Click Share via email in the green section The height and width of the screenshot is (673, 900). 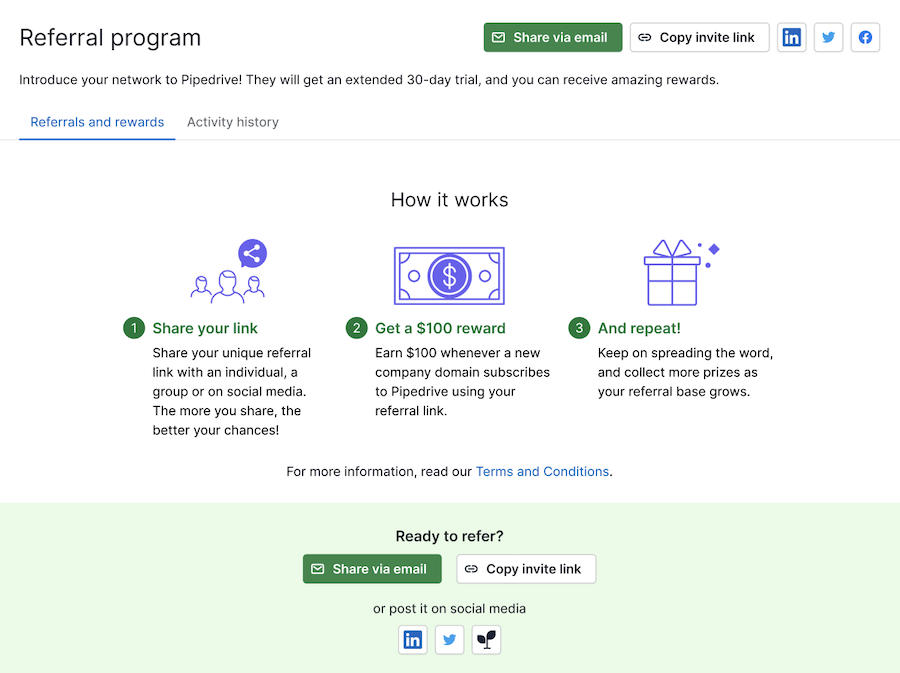[372, 568]
